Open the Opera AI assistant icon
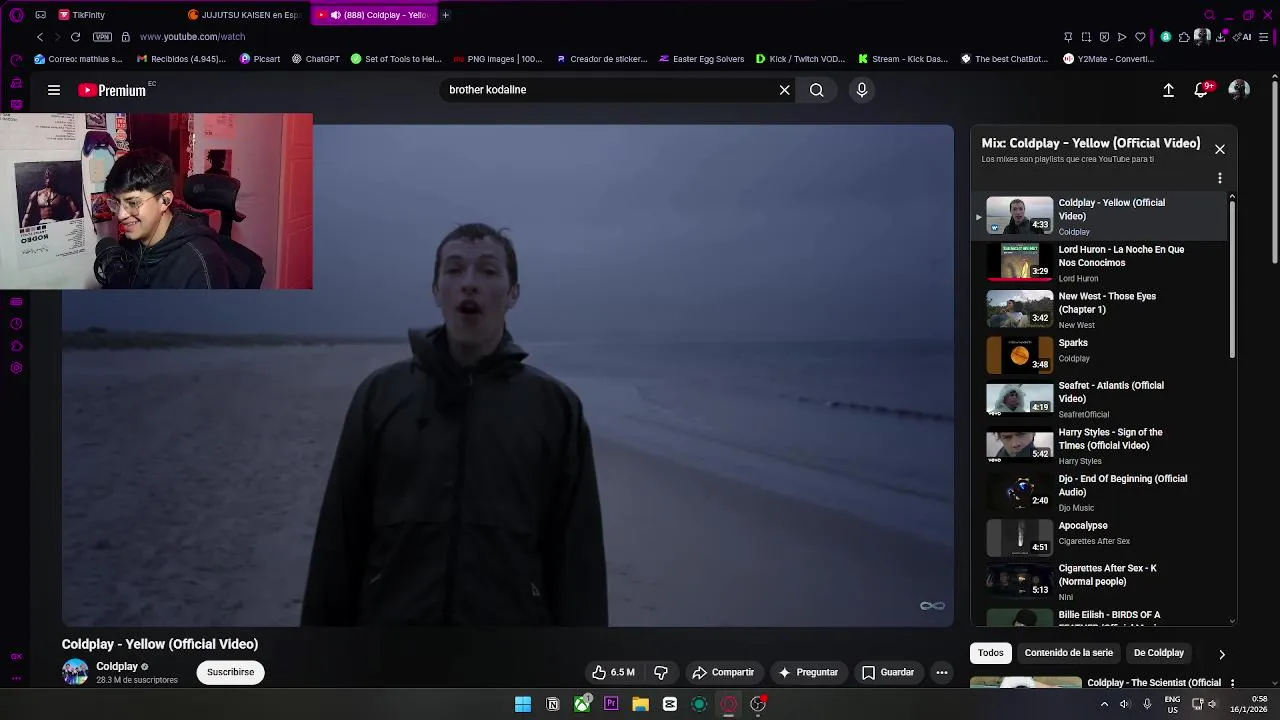The height and width of the screenshot is (720, 1280). pyautogui.click(x=1243, y=37)
